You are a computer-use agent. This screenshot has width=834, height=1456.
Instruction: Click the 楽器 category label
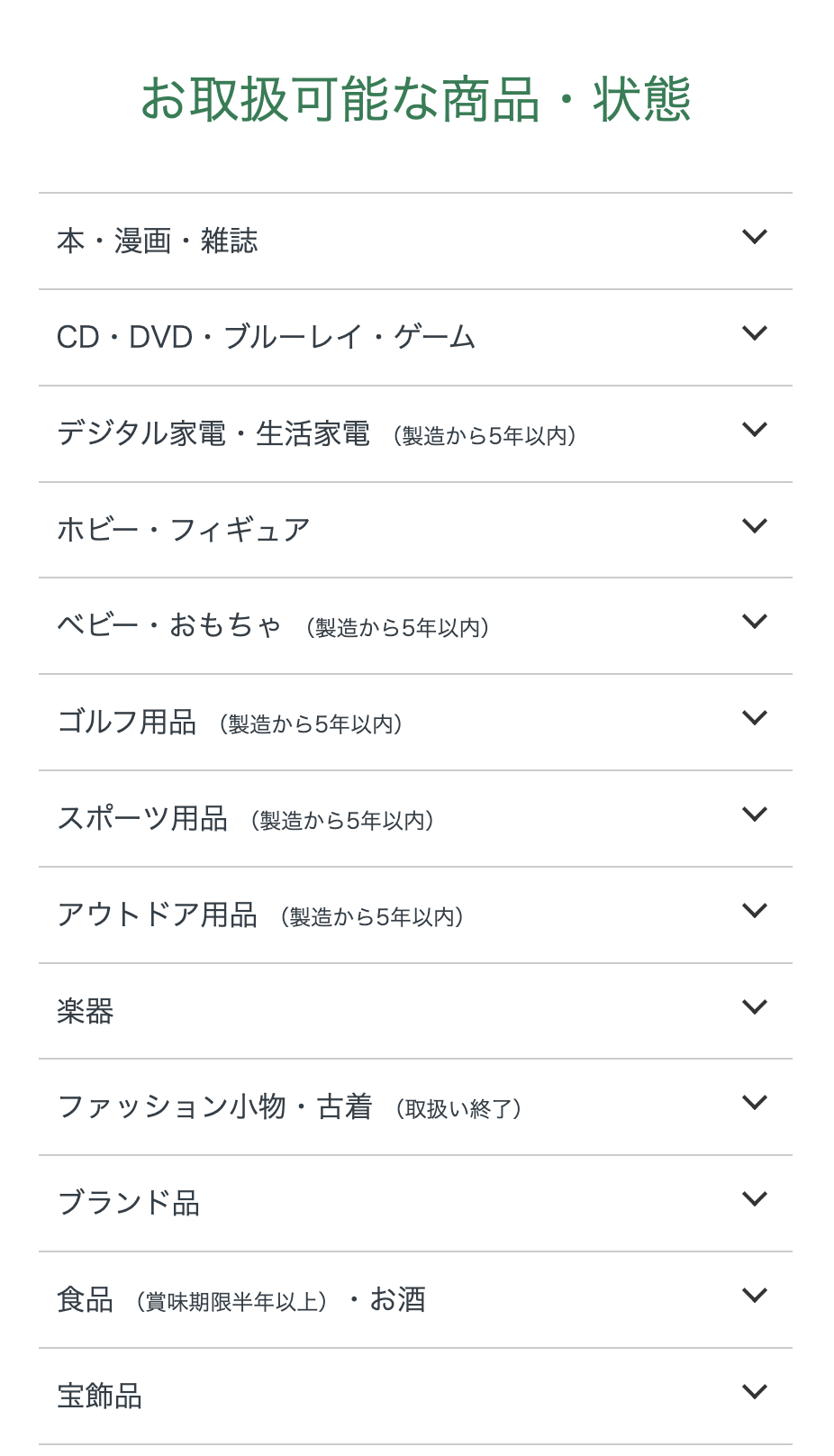(x=86, y=1012)
